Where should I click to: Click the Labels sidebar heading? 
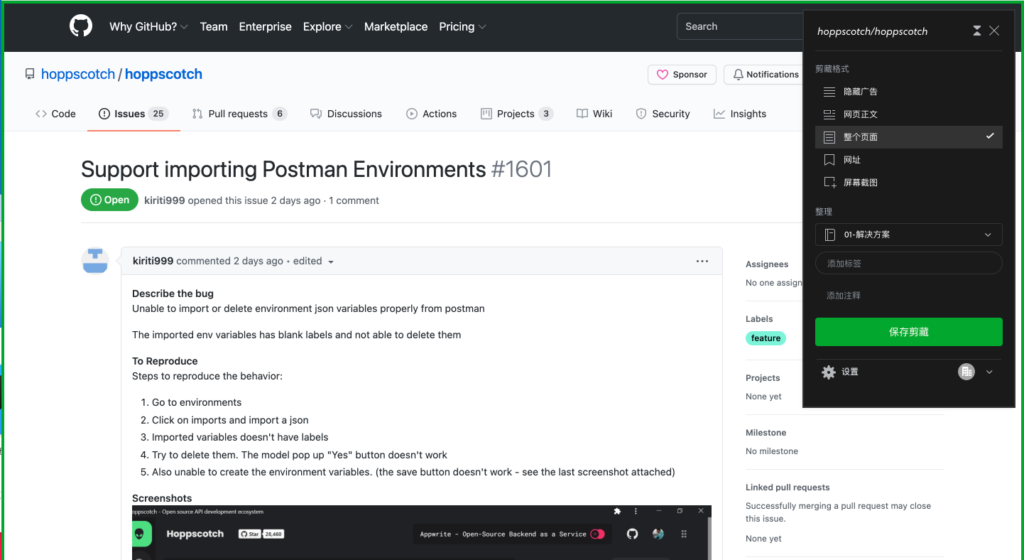coord(759,319)
